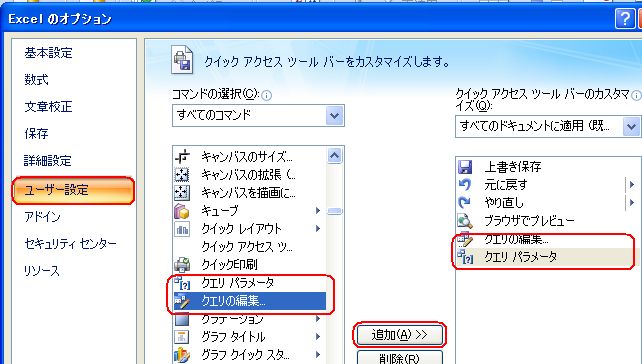Click the command list scrollbar thumb
This screenshot has width=642, height=364.
(335, 211)
